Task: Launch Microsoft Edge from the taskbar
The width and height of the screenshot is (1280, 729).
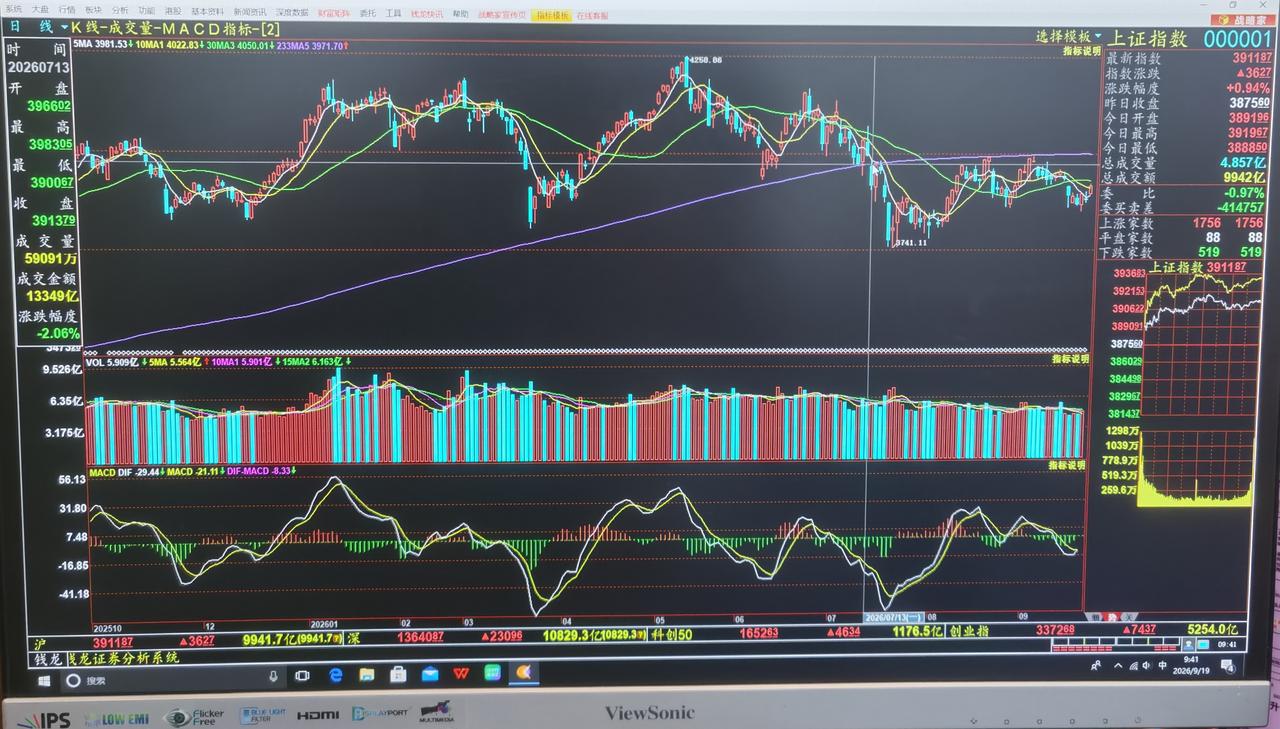Action: pyautogui.click(x=335, y=676)
